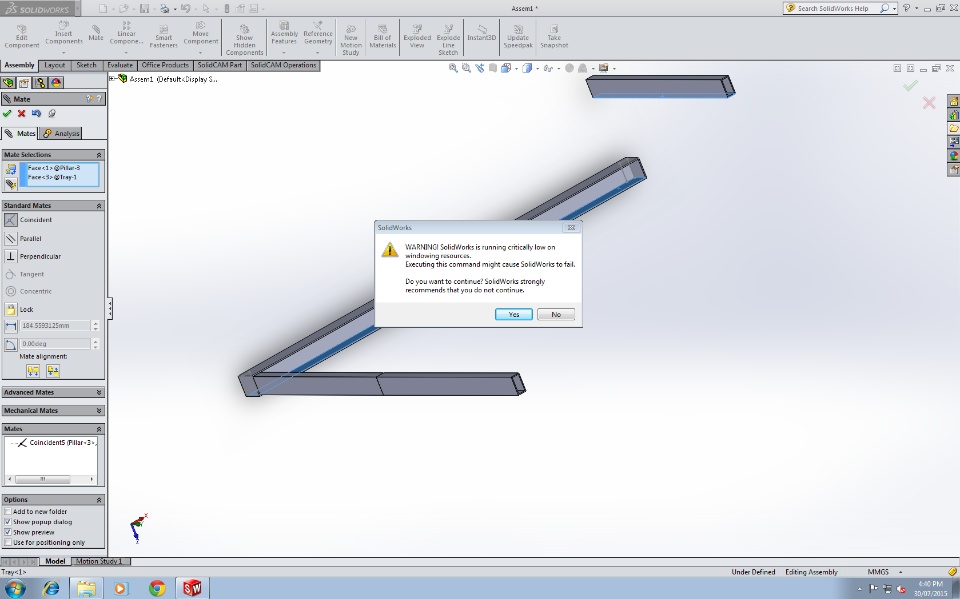Select the Tangent mate icon
This screenshot has width=960, height=599.
(x=10, y=274)
